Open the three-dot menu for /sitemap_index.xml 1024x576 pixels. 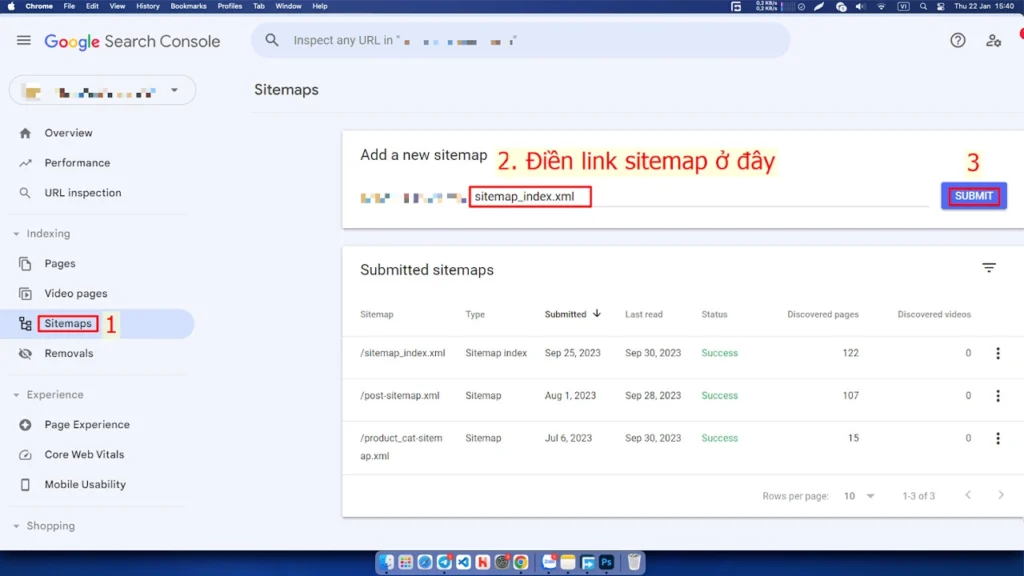997,353
